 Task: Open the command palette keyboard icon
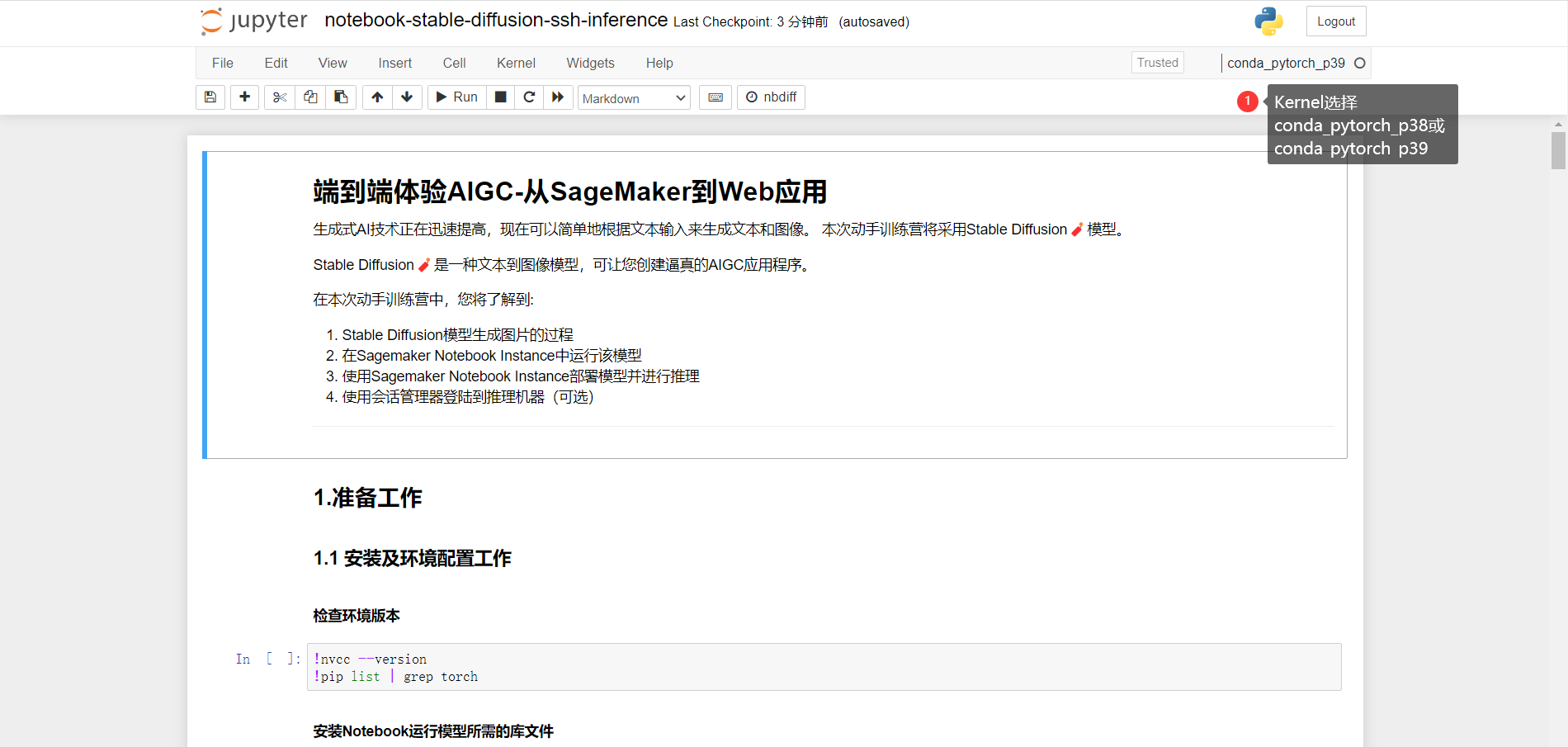pyautogui.click(x=715, y=97)
